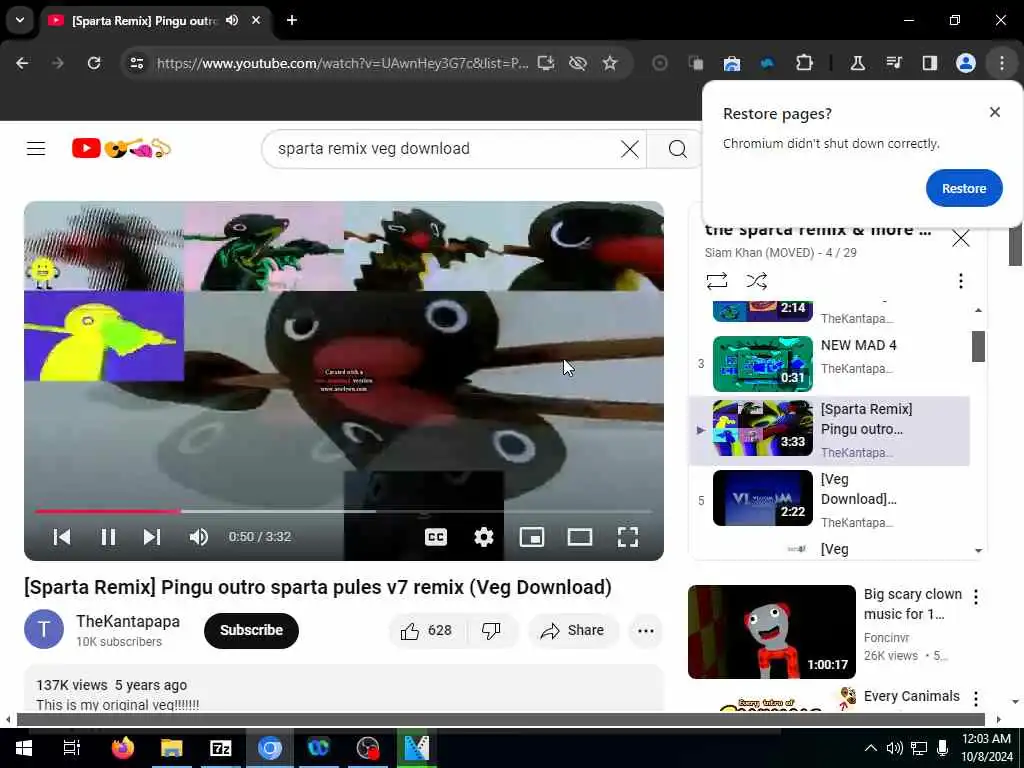
Task: Open a new browser tab
Action: (x=292, y=20)
